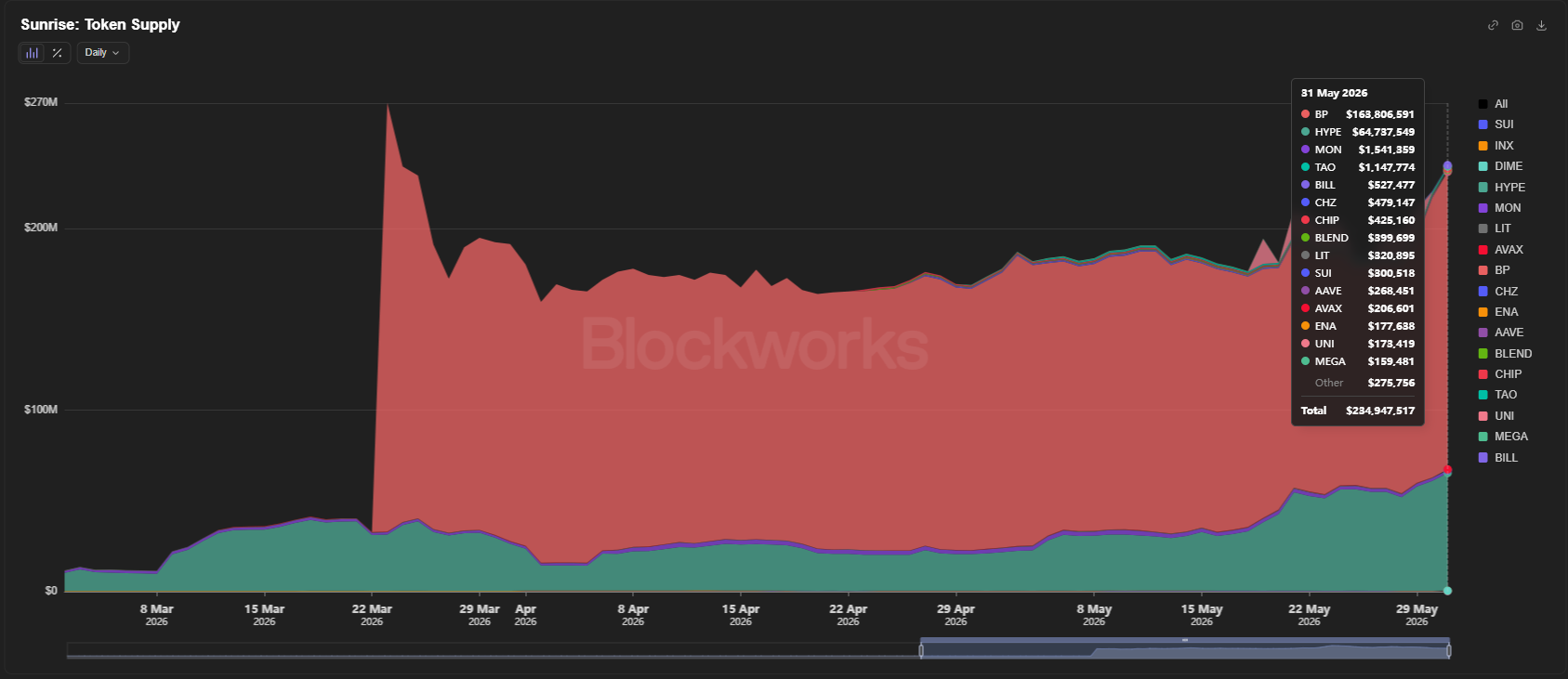
Task: Click the DIME legend entry
Action: click(x=1501, y=166)
